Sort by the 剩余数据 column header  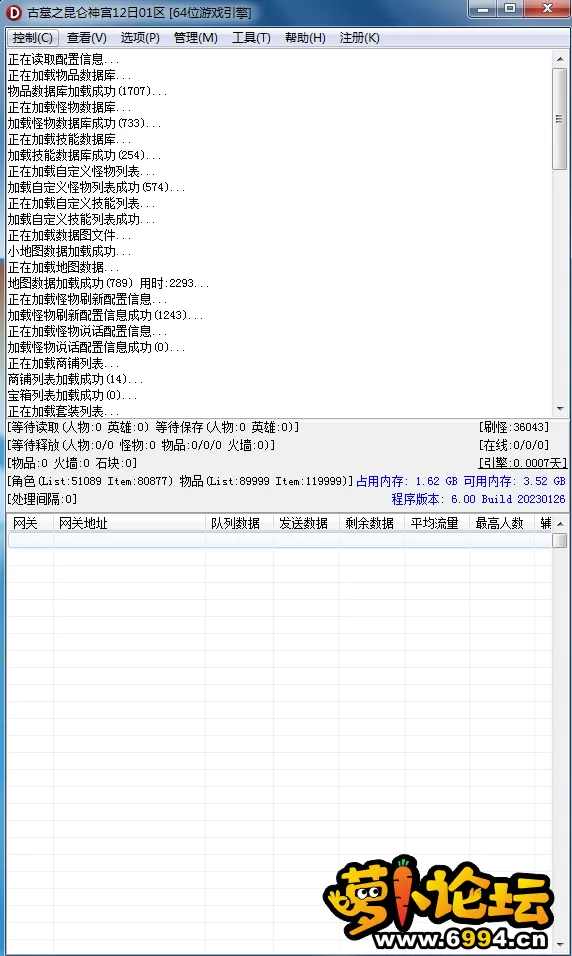(372, 523)
